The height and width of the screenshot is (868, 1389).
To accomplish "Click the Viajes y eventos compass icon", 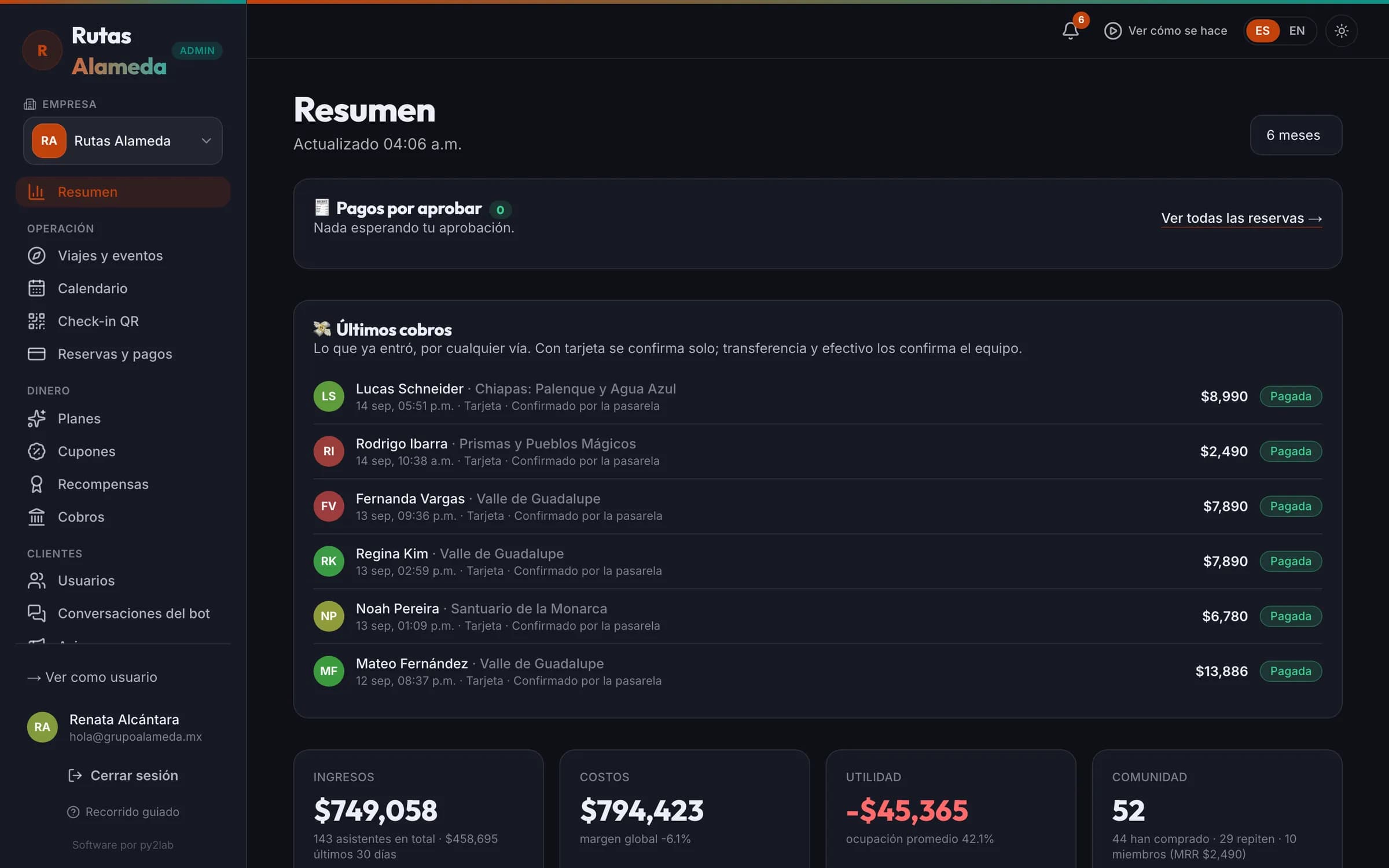I will (x=36, y=256).
